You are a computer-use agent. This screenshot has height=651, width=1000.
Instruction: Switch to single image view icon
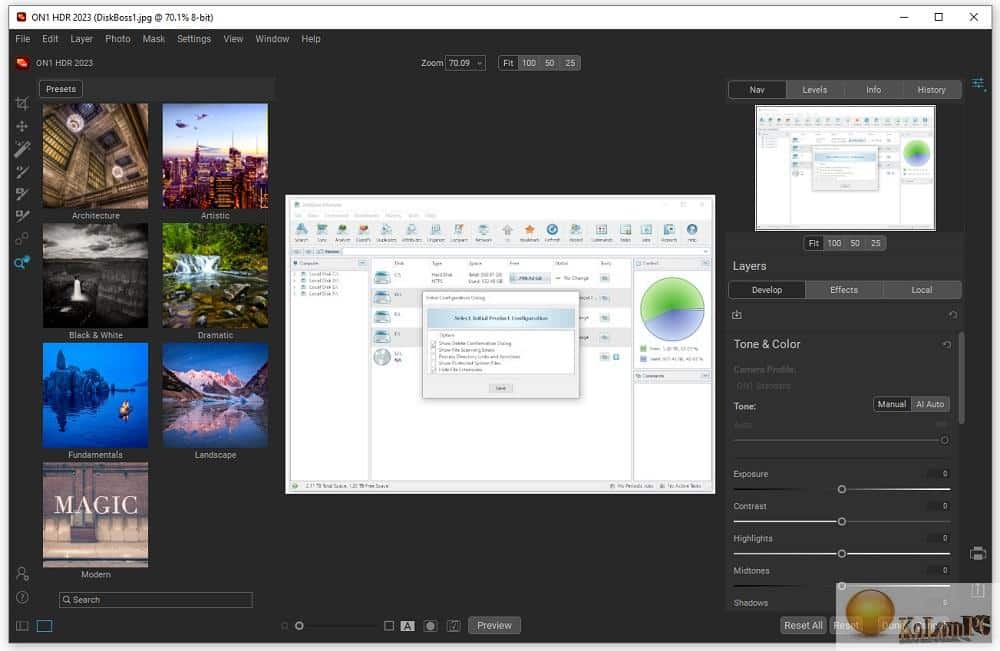pyautogui.click(x=45, y=626)
